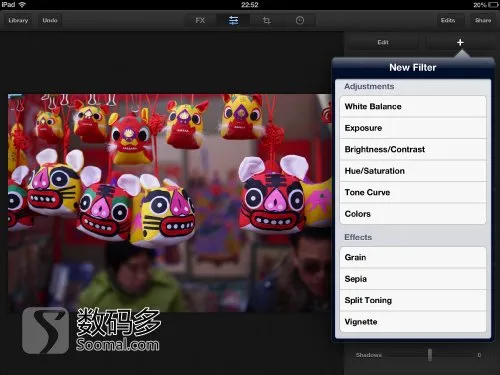
Task: Apply the Sepia effect
Action: (413, 279)
